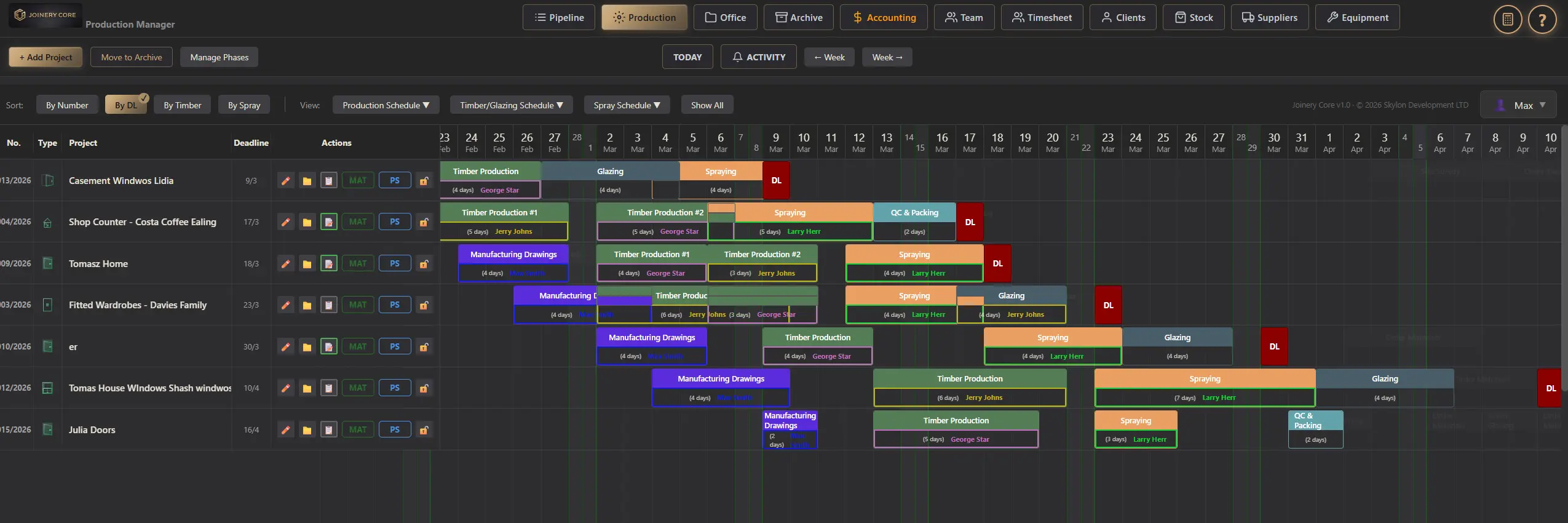Viewport: 1568px width, 523px height.
Task: Edit Tomas House Windows with pencil icon
Action: click(285, 388)
